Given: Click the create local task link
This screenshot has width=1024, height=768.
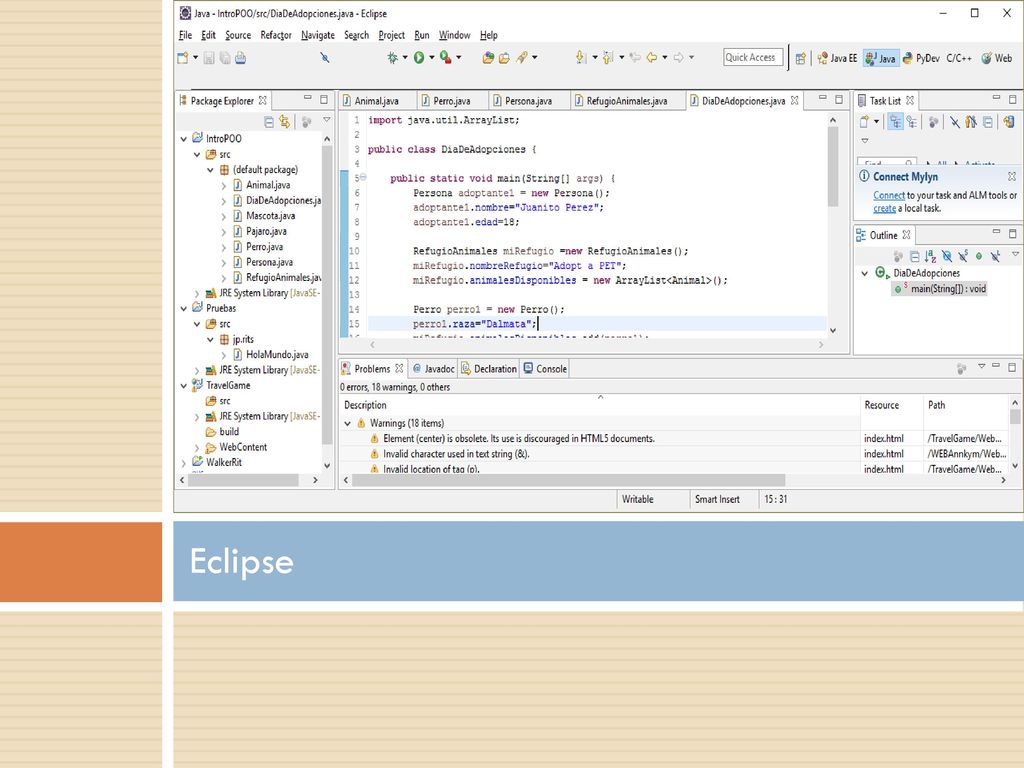Looking at the screenshot, I should tap(884, 208).
